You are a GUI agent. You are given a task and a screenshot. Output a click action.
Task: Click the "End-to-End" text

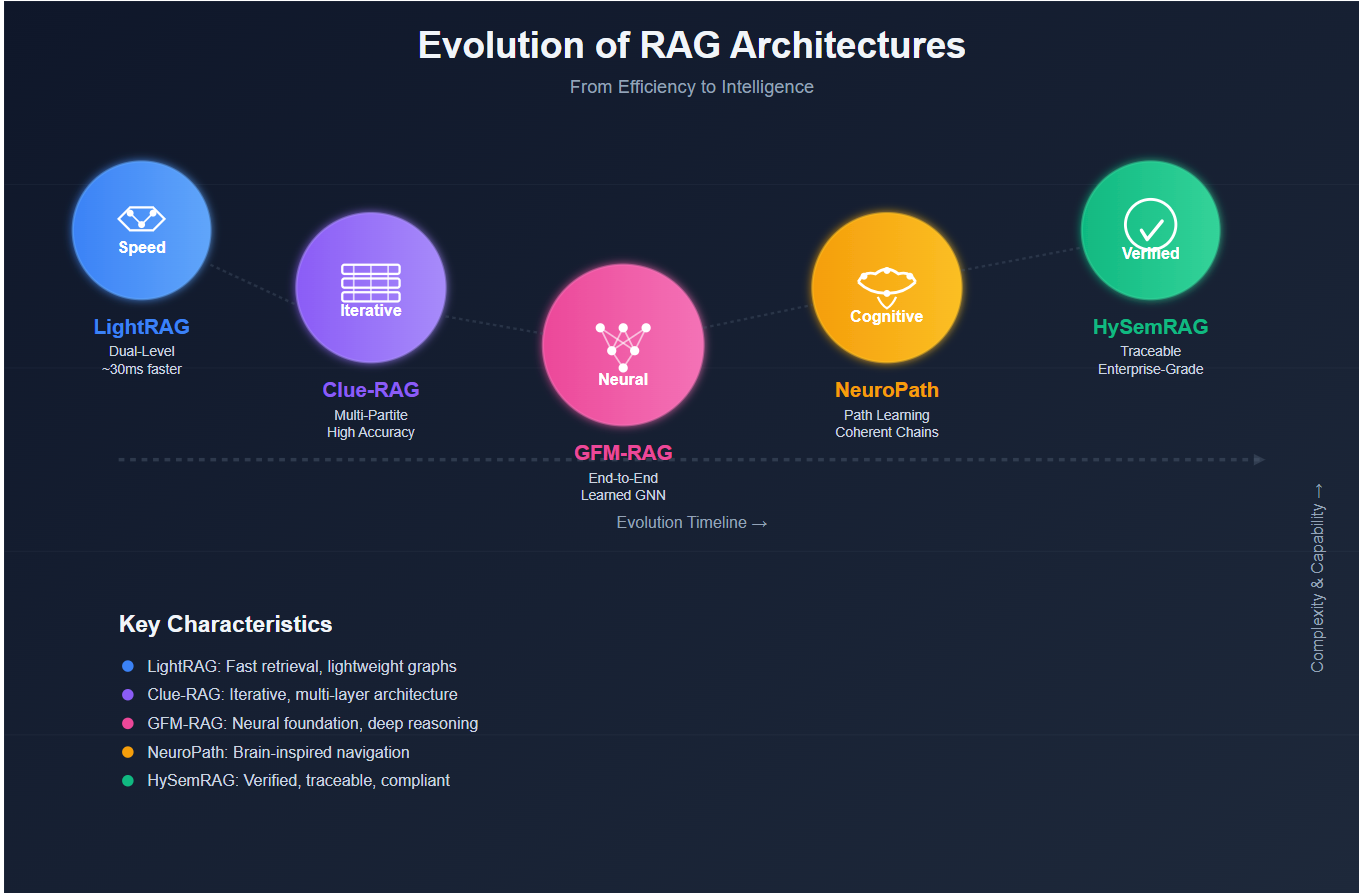623,478
